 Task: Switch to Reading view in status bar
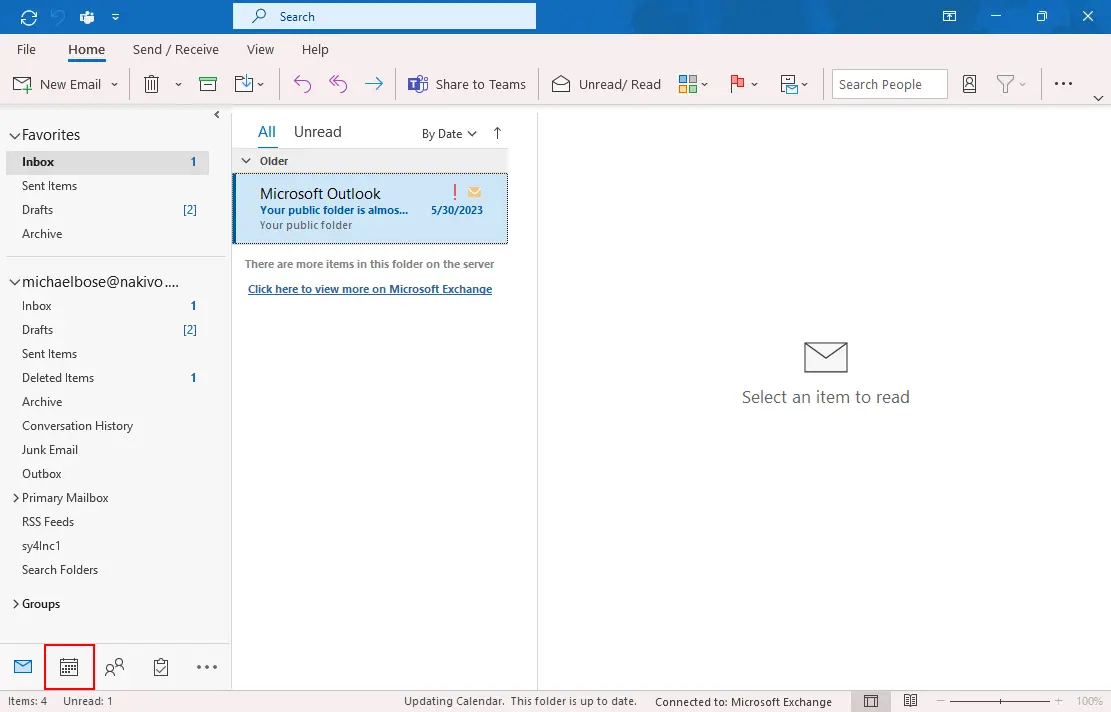point(910,701)
